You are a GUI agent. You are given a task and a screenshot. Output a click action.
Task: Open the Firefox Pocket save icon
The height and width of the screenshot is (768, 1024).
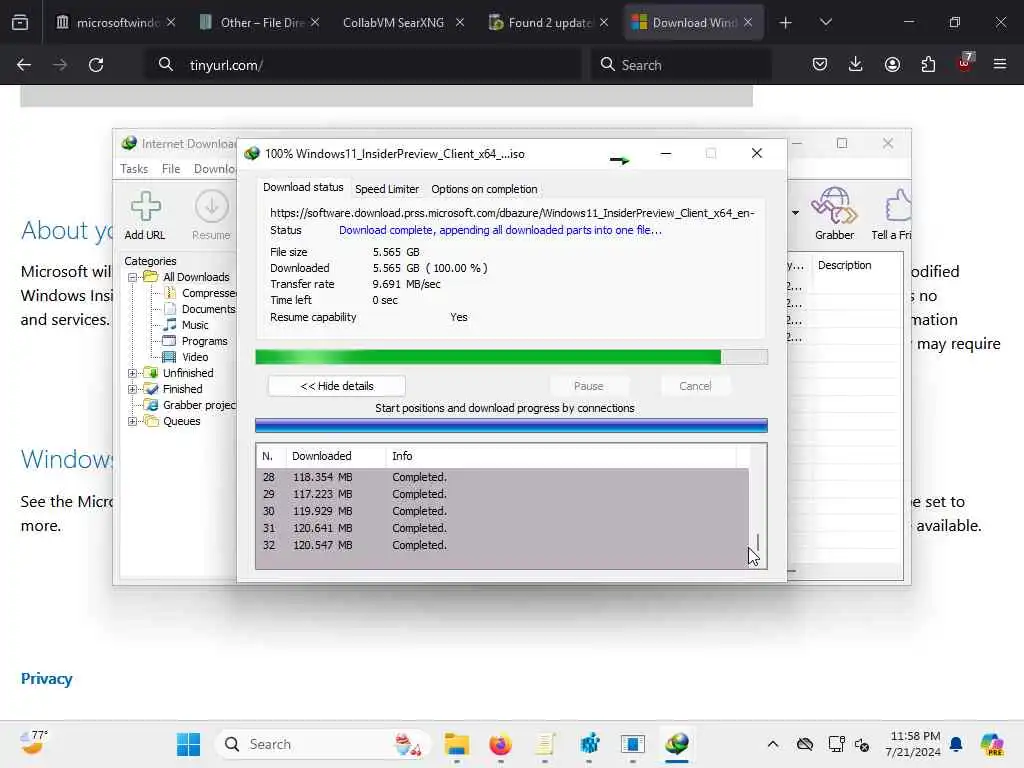[x=820, y=64]
